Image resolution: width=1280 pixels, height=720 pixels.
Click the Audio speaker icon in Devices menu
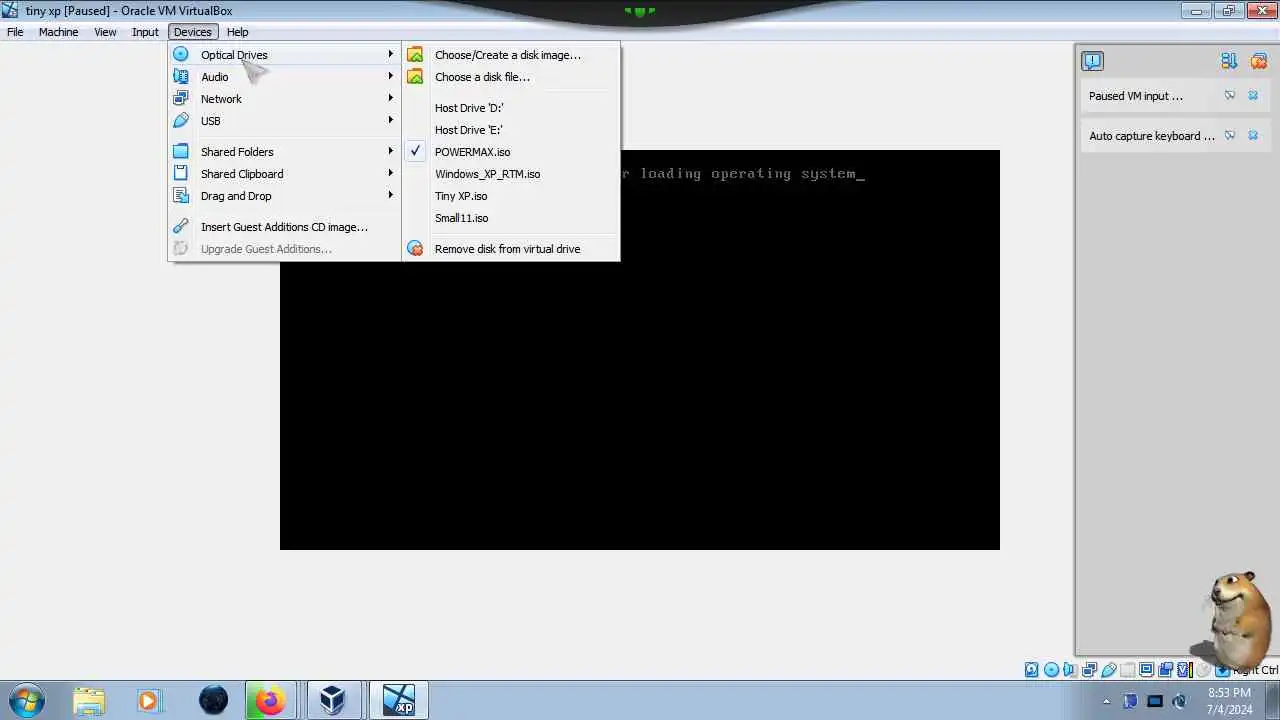181,77
